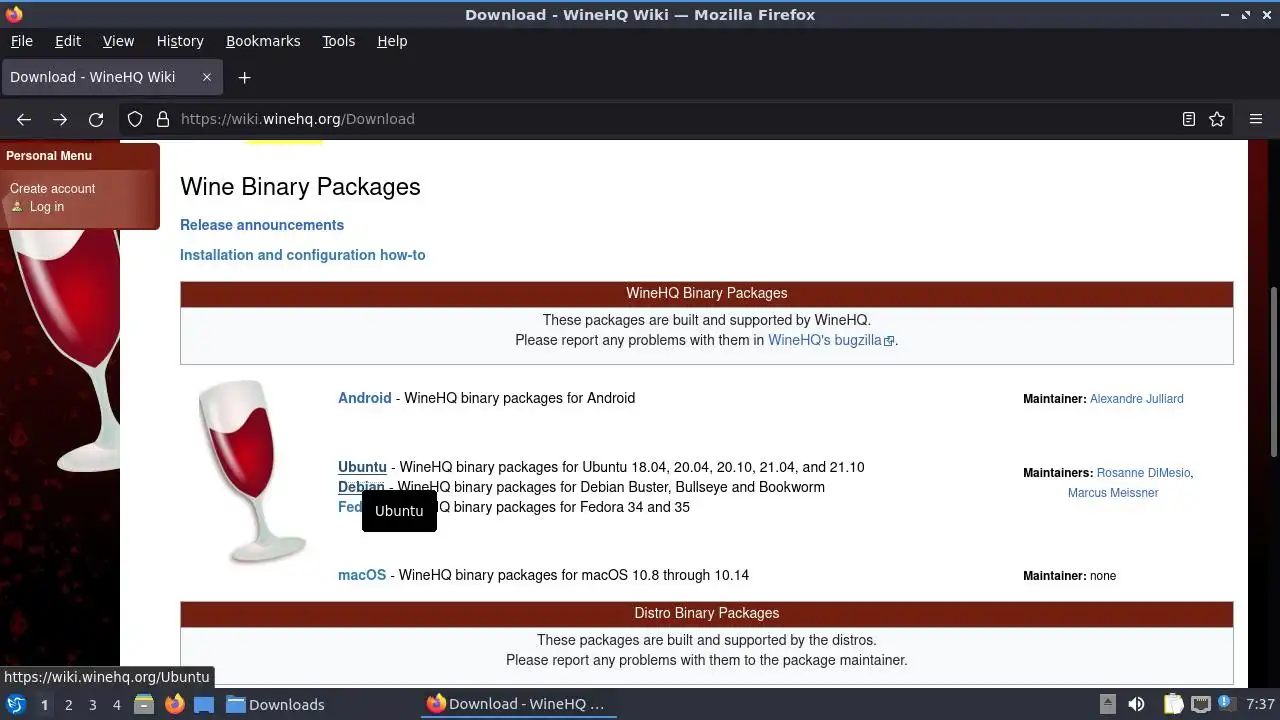Switch to workspace 4 in taskbar
This screenshot has height=720, width=1280.
coord(116,705)
